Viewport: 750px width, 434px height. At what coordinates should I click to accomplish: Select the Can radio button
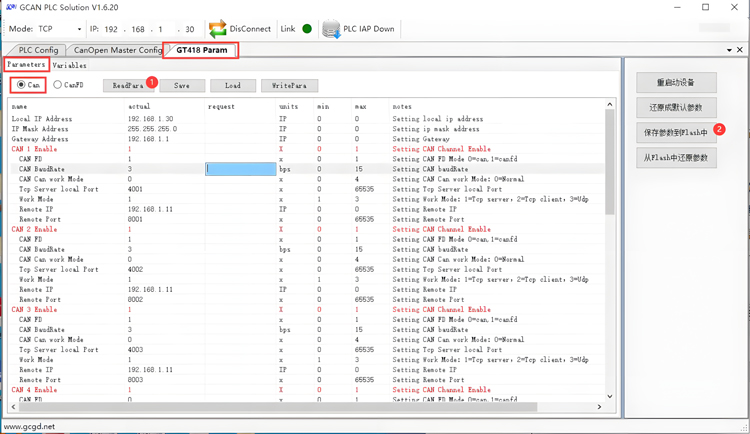click(22, 85)
